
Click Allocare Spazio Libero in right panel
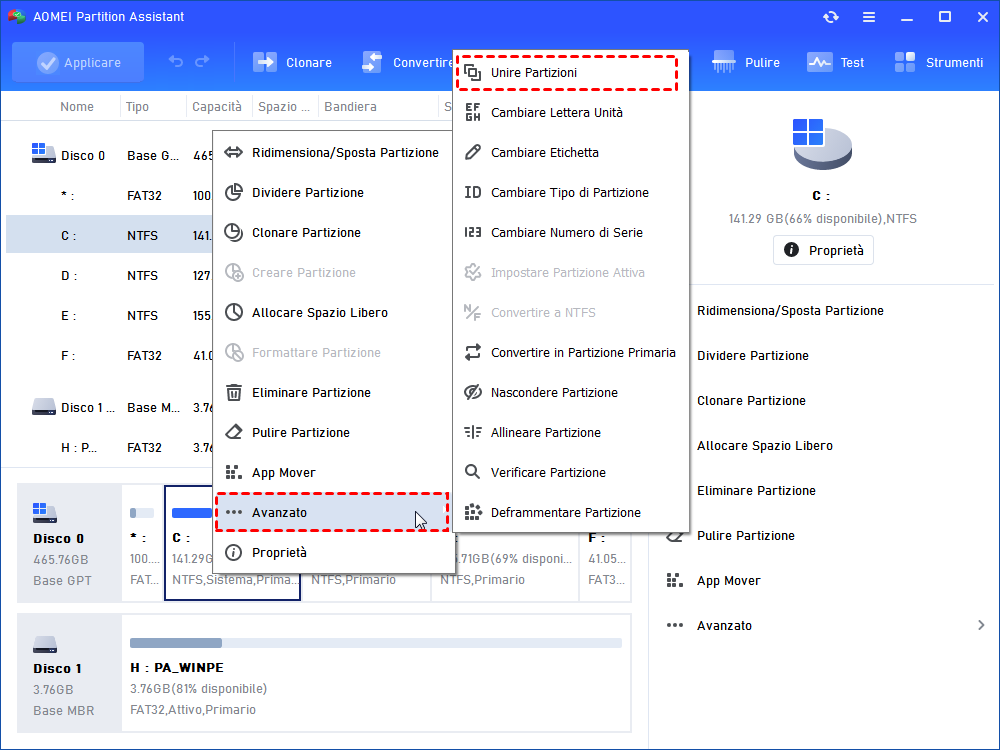pyautogui.click(x=765, y=446)
